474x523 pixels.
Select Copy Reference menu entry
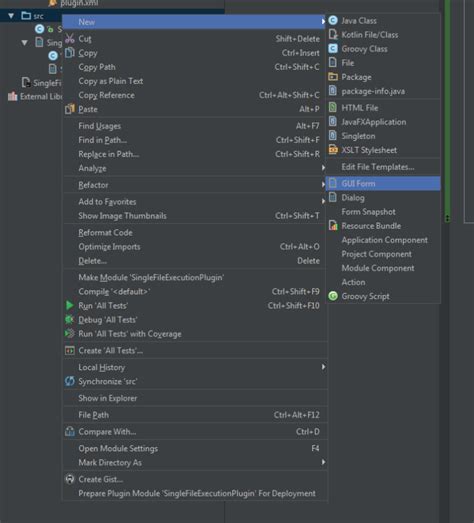coord(106,95)
